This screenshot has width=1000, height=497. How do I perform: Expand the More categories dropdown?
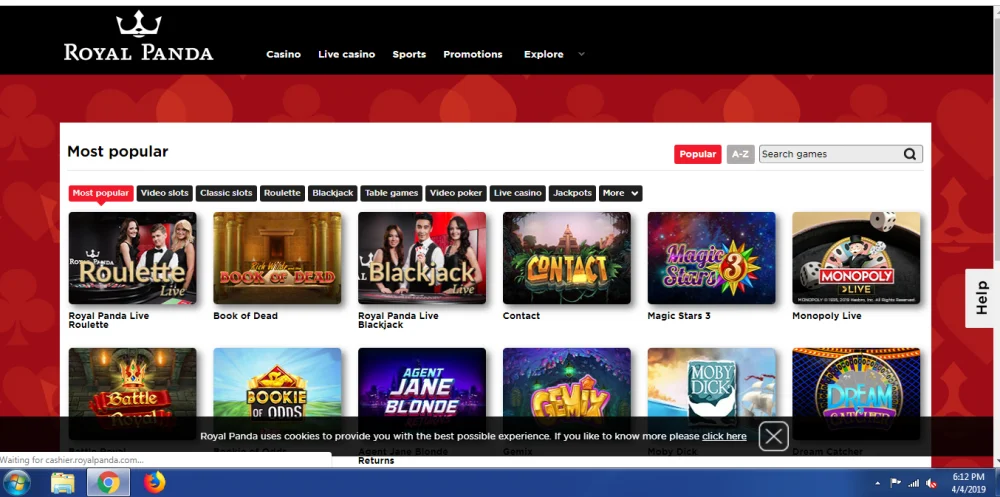[x=621, y=193]
